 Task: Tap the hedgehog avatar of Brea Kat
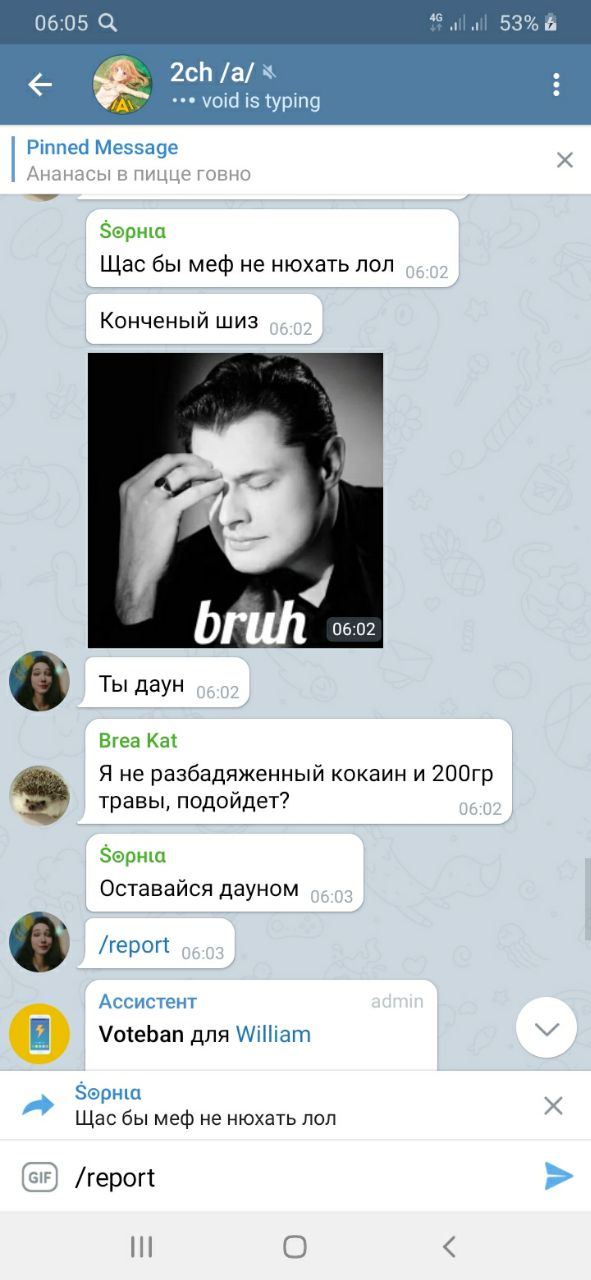coord(39,796)
